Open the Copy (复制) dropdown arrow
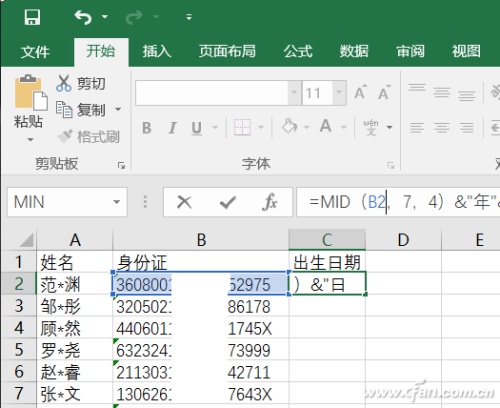Screen dimensions: 500x408 tap(118, 109)
